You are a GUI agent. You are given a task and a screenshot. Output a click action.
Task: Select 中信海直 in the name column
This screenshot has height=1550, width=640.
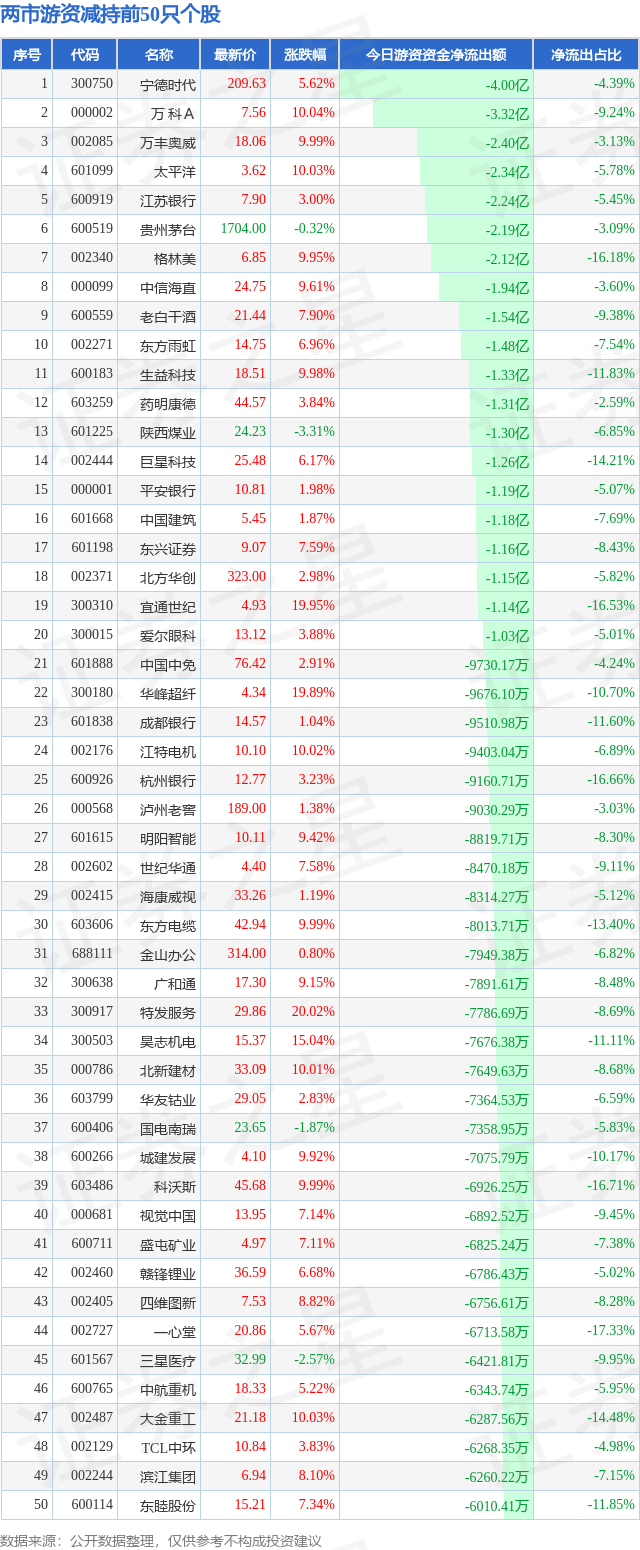(x=169, y=288)
